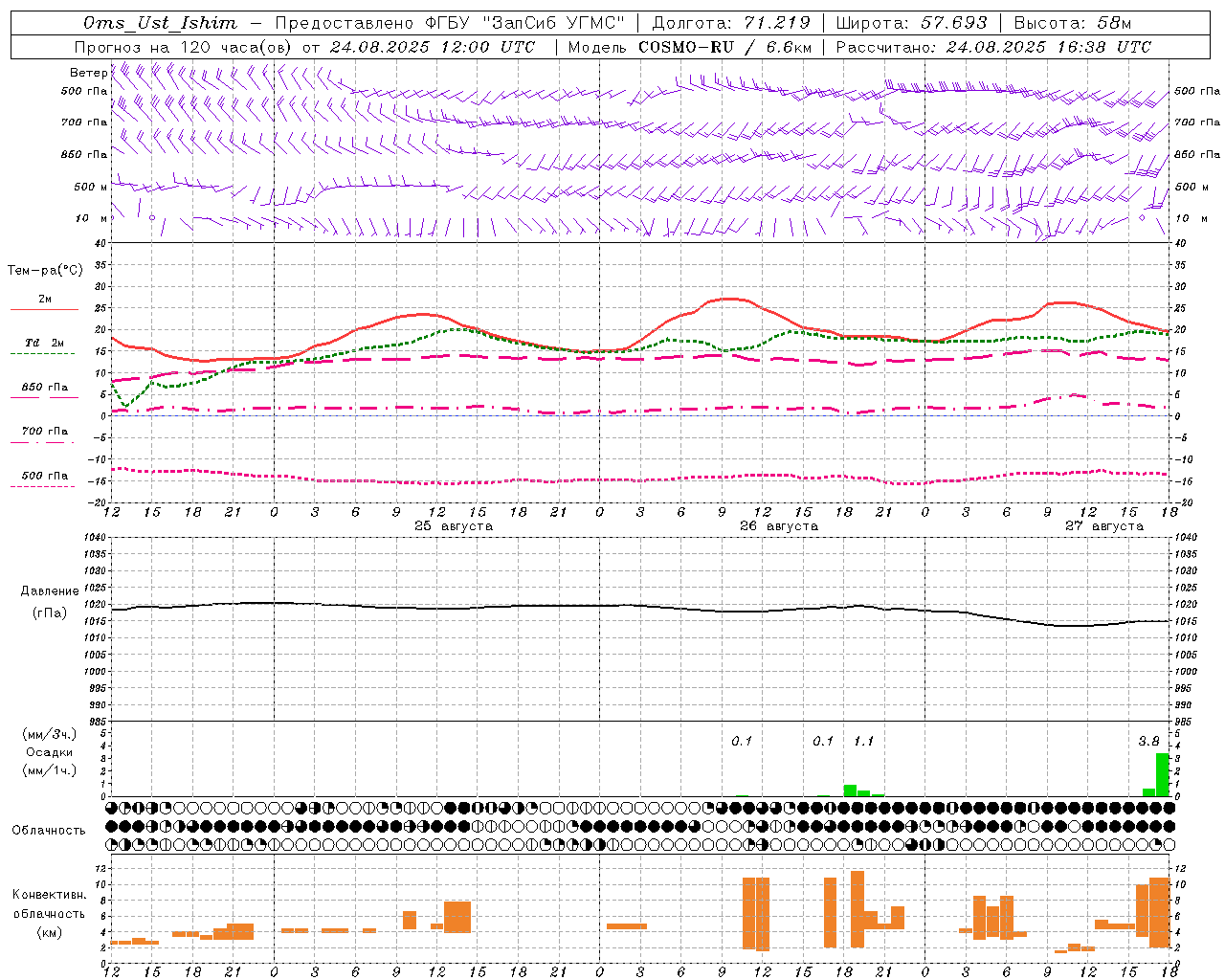Click the 3.8 precipitation amount

(x=1148, y=742)
